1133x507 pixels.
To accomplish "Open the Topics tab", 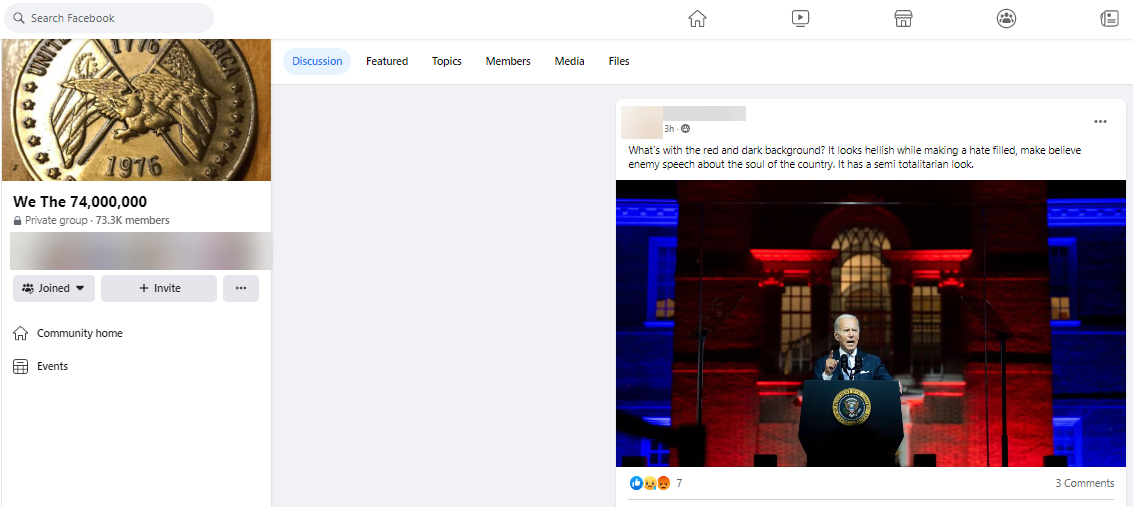I will 447,61.
